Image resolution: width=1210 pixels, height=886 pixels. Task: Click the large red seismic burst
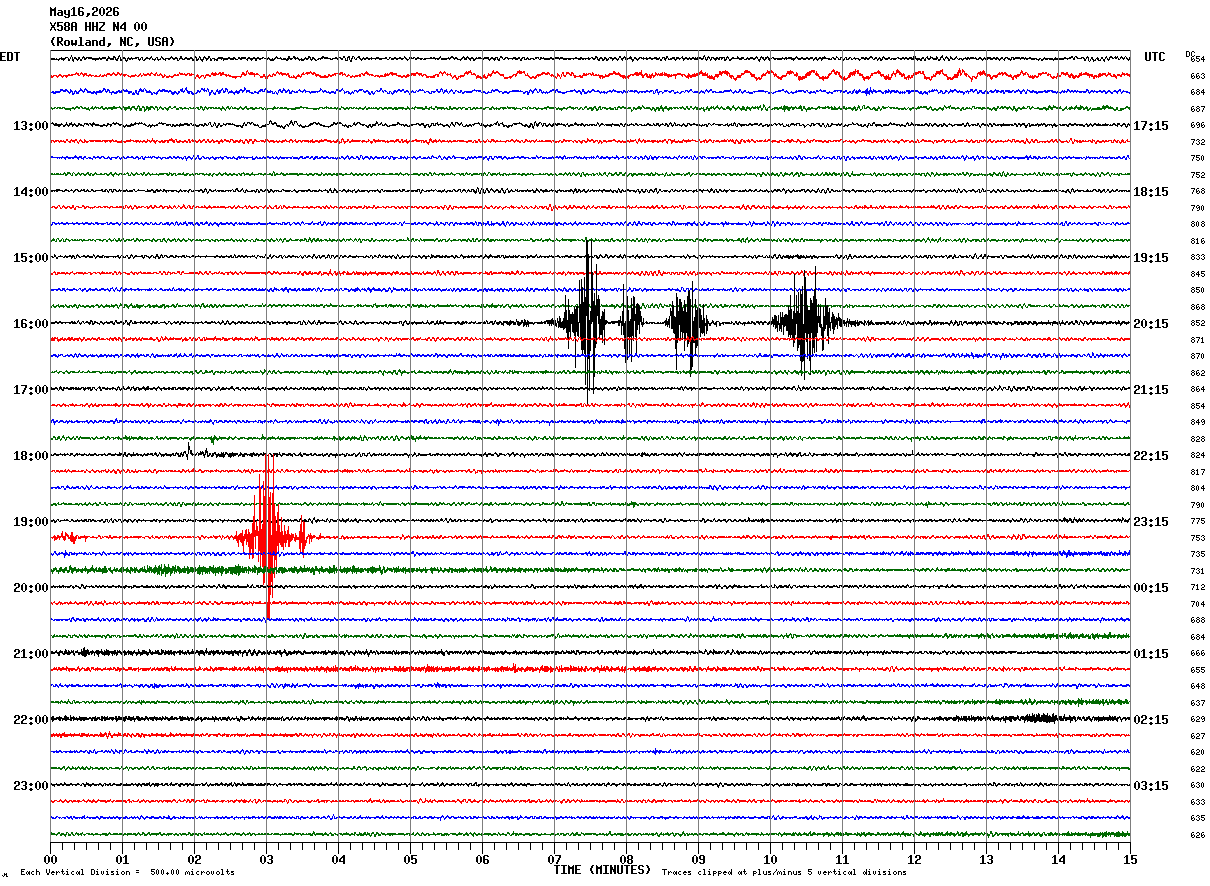[x=267, y=537]
